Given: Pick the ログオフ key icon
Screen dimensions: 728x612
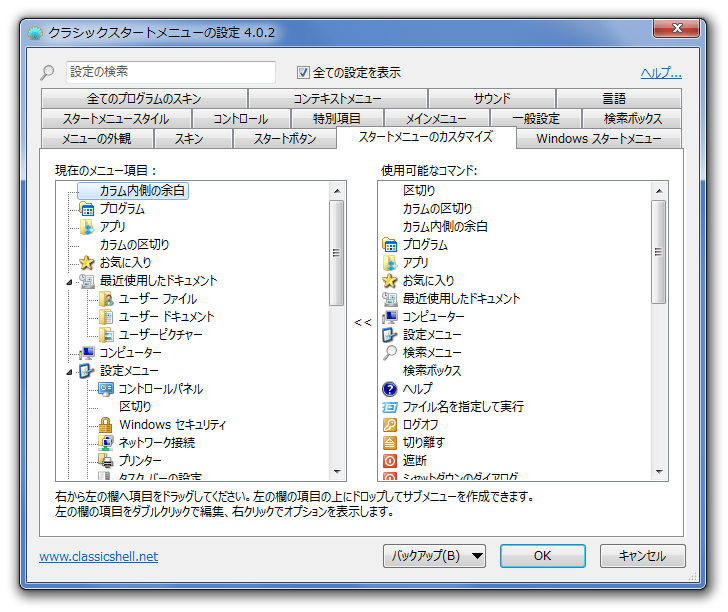Looking at the screenshot, I should [x=390, y=425].
